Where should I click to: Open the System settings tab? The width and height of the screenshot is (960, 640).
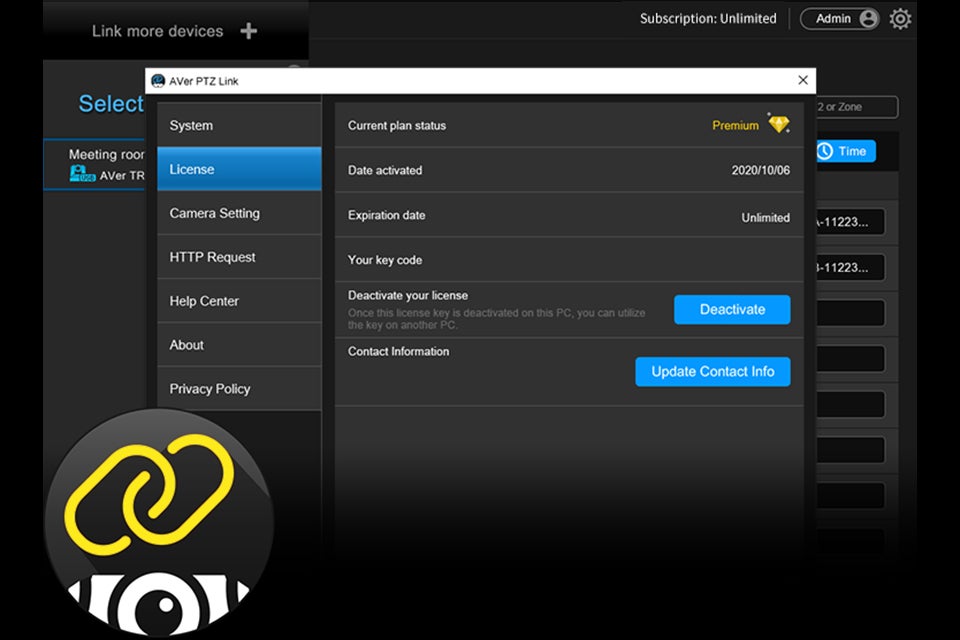[239, 125]
